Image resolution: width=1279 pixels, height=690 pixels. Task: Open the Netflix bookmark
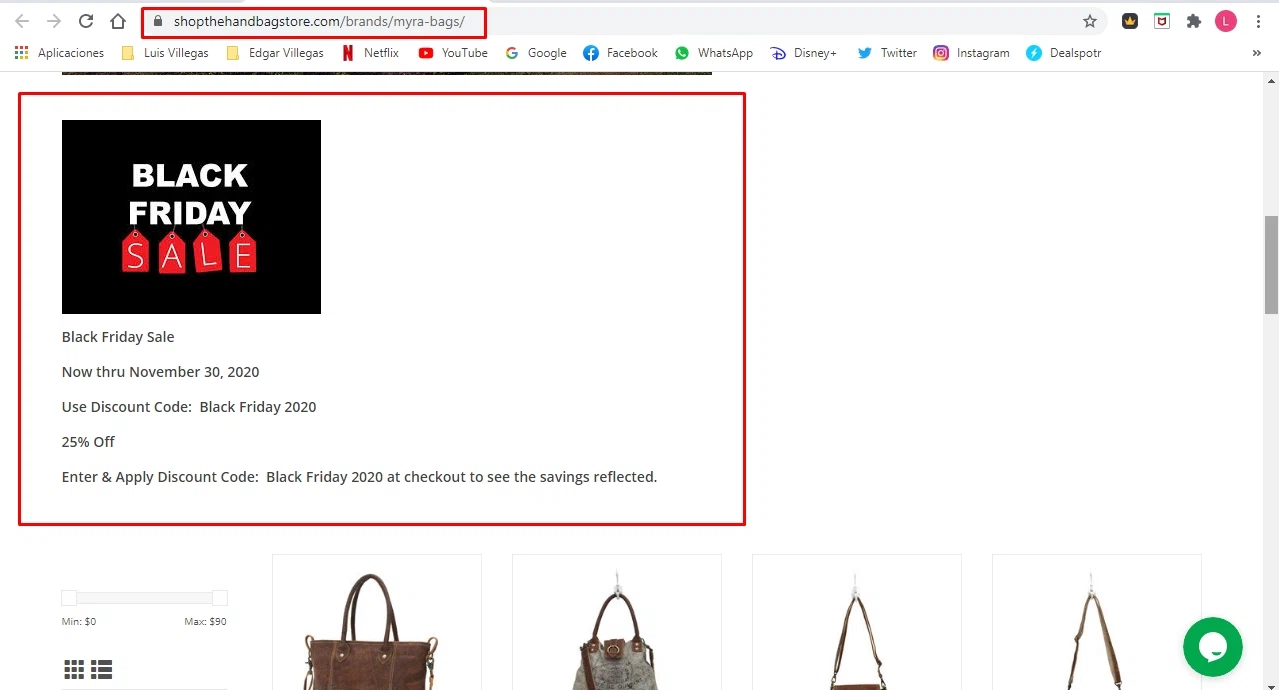point(370,53)
